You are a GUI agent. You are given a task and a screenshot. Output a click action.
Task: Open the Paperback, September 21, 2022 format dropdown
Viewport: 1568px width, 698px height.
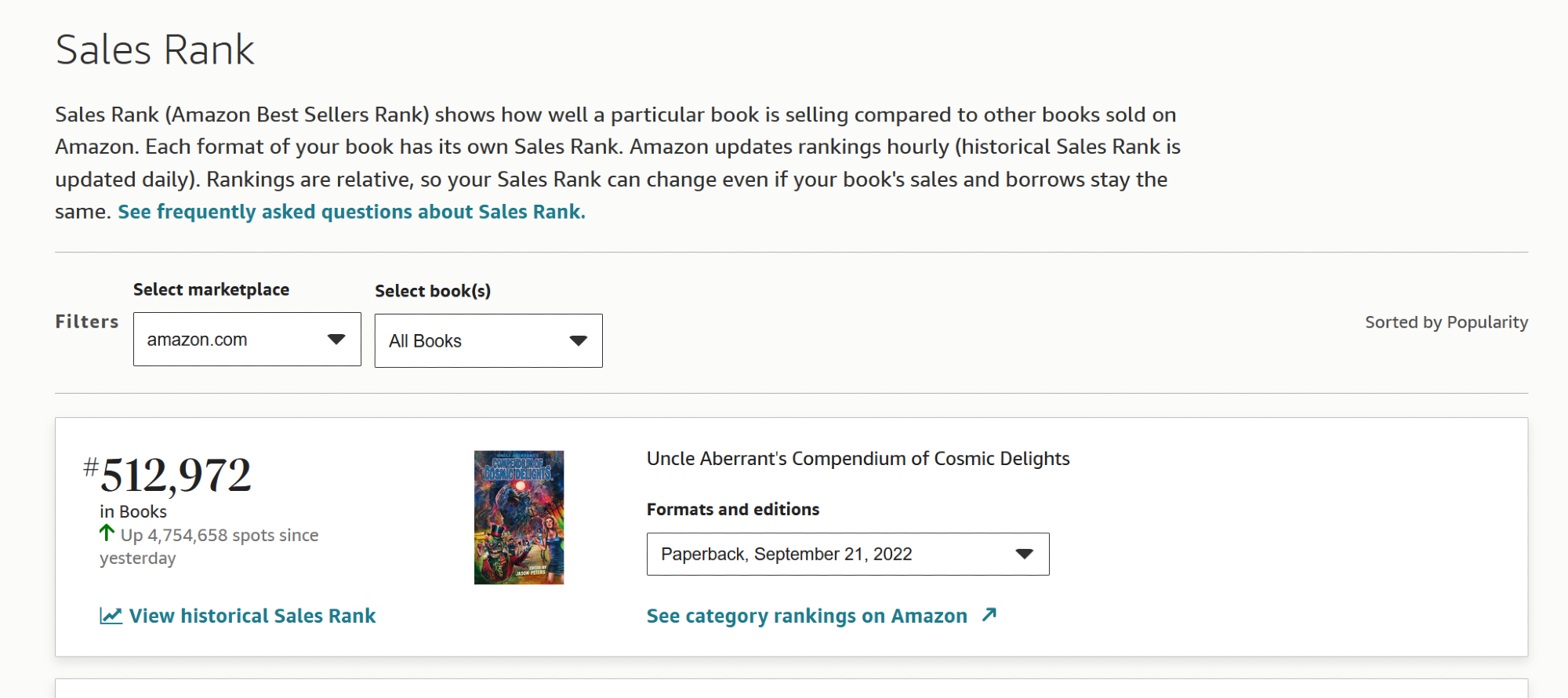click(847, 554)
